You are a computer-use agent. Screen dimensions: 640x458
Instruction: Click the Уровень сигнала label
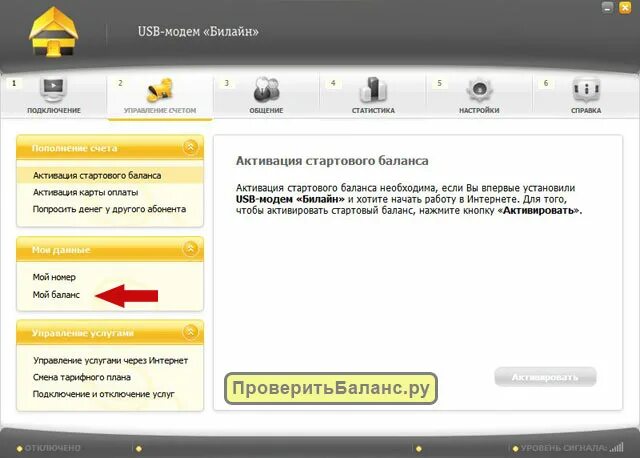point(564,448)
